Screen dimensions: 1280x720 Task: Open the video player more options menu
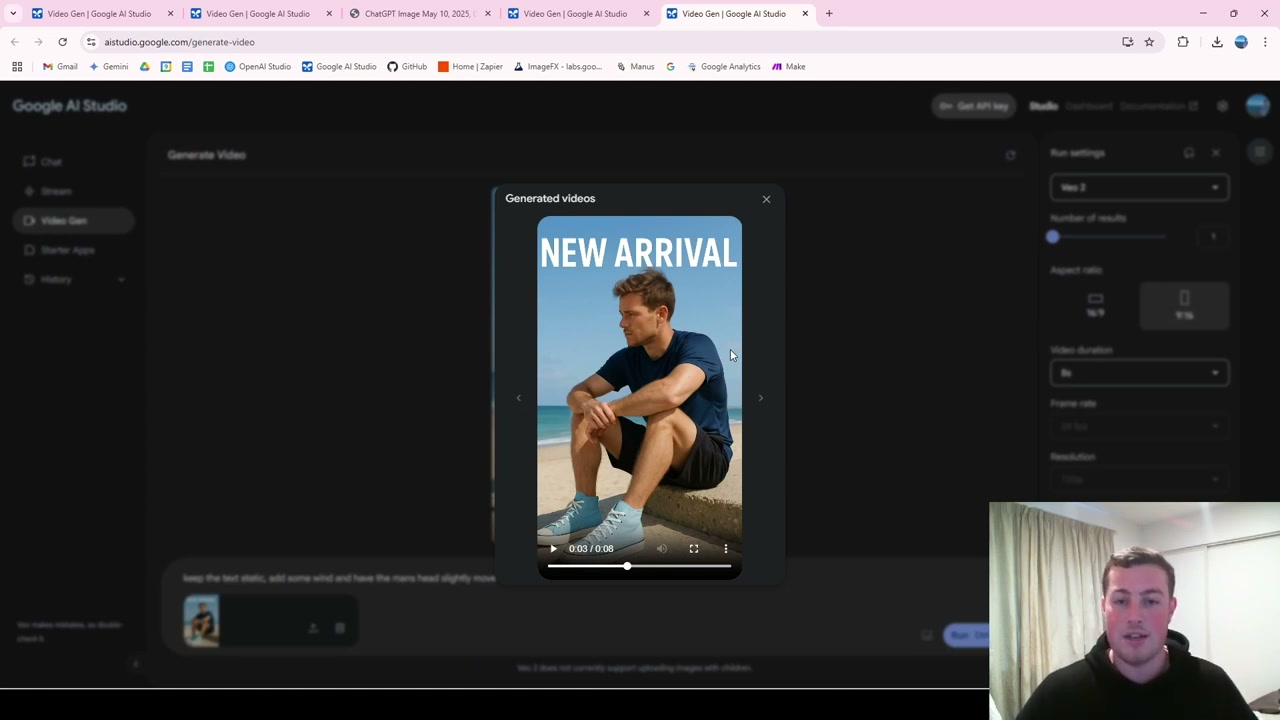(726, 548)
